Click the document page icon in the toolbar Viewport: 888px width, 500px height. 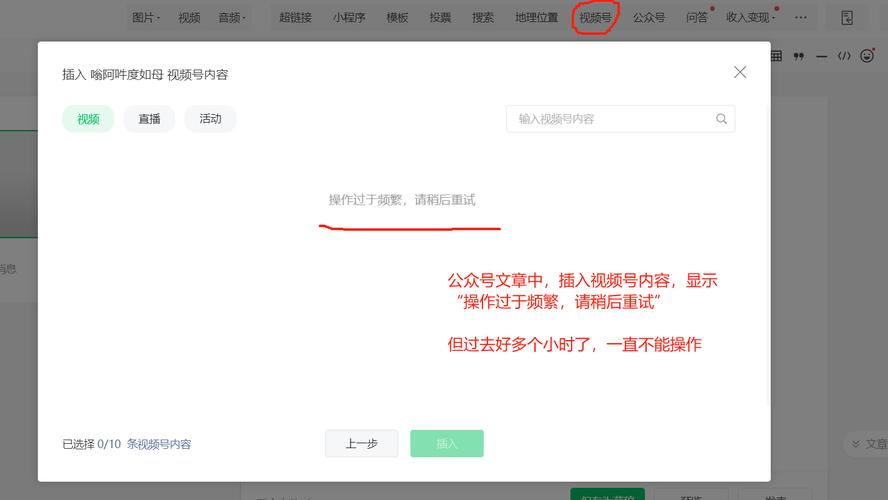pos(847,18)
